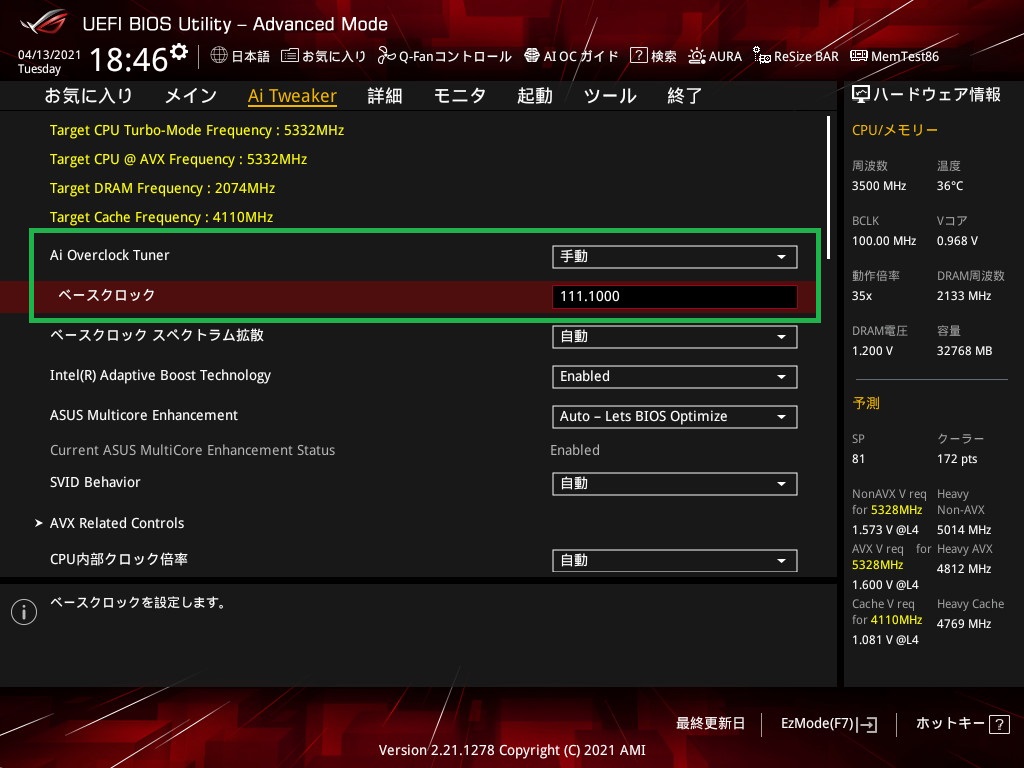
Task: Open date and time settings gear
Action: coord(179,52)
